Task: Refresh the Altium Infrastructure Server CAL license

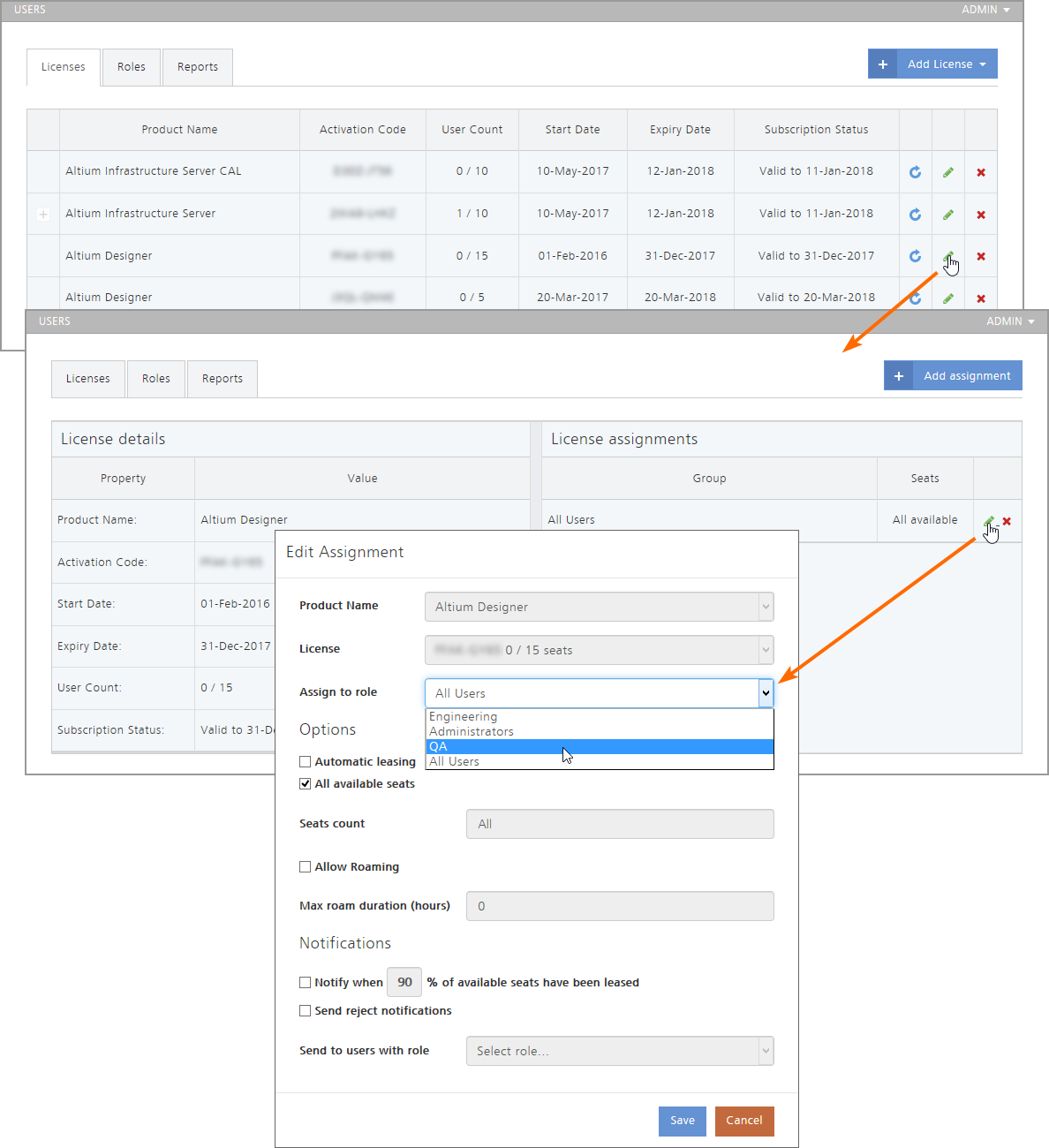Action: pos(915,172)
